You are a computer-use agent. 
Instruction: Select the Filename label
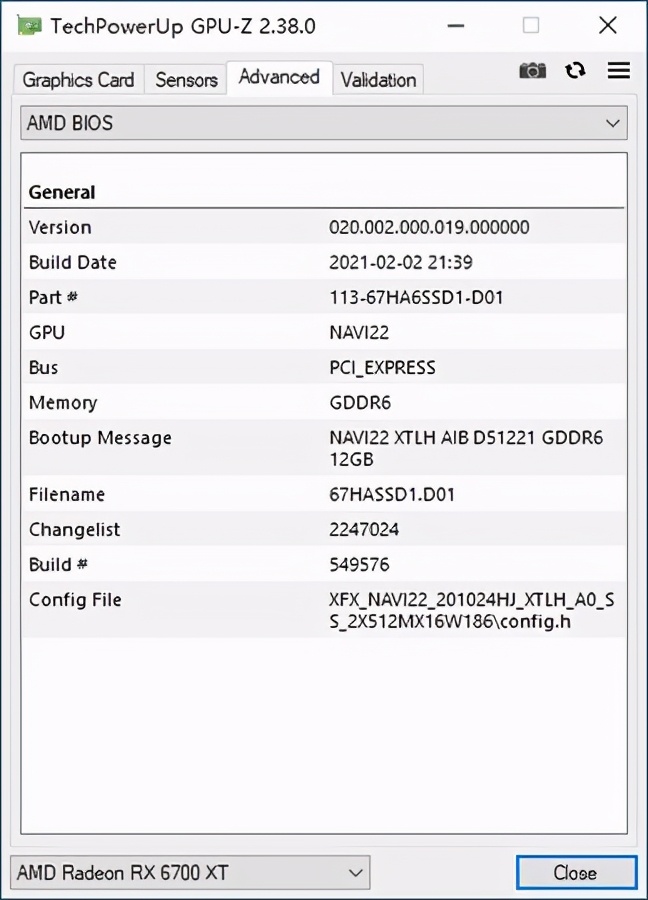click(x=67, y=494)
